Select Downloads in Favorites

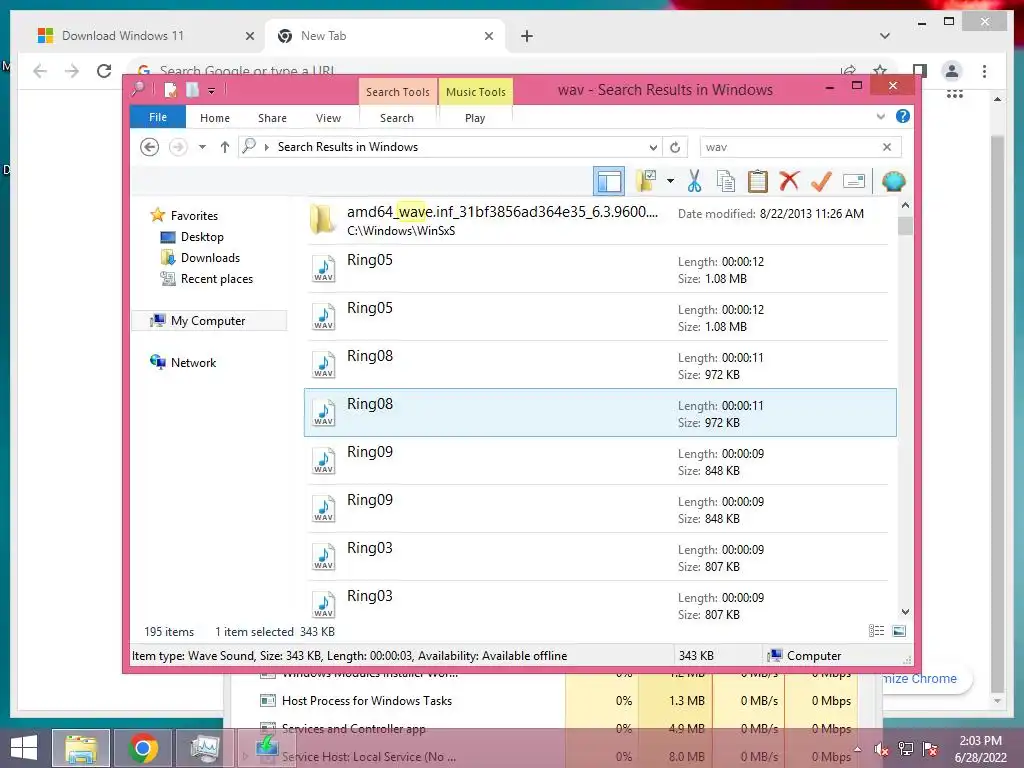point(210,258)
